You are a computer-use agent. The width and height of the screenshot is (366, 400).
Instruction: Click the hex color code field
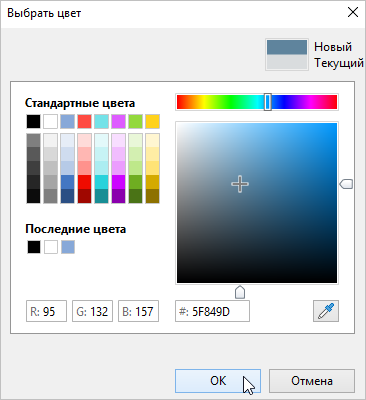(212, 311)
